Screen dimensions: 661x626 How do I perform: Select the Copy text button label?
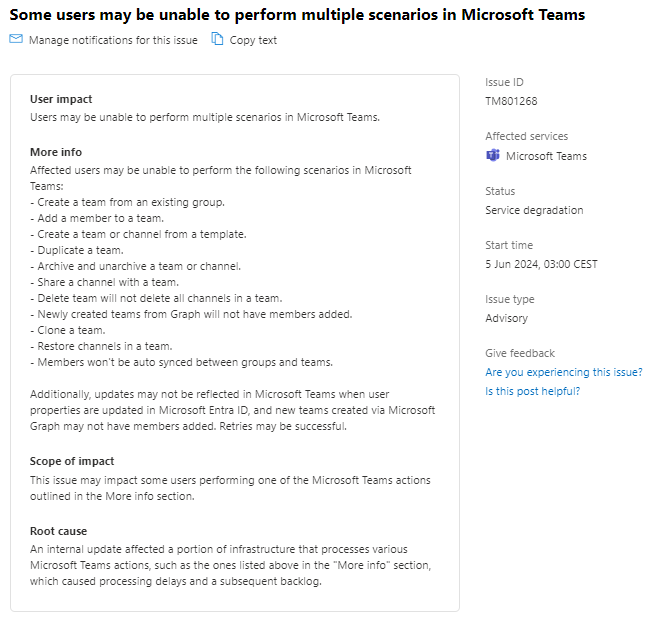tap(253, 40)
